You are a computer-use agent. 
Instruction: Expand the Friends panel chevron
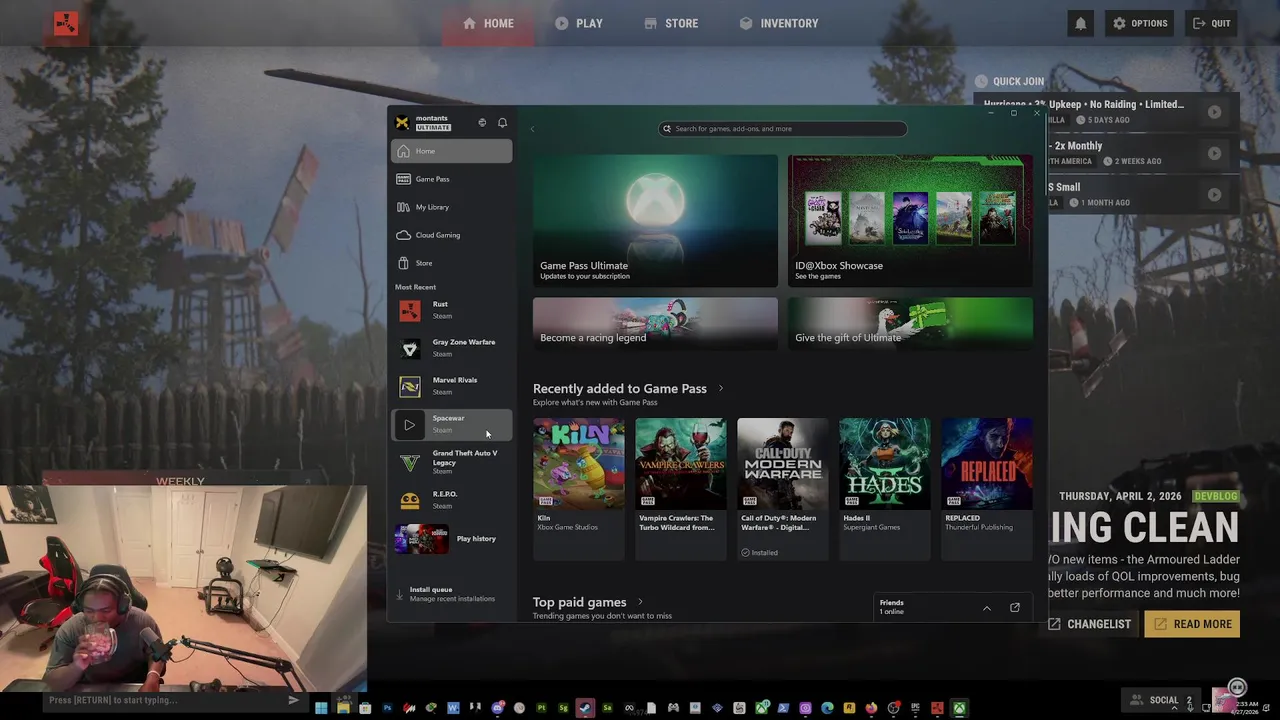[986, 608]
